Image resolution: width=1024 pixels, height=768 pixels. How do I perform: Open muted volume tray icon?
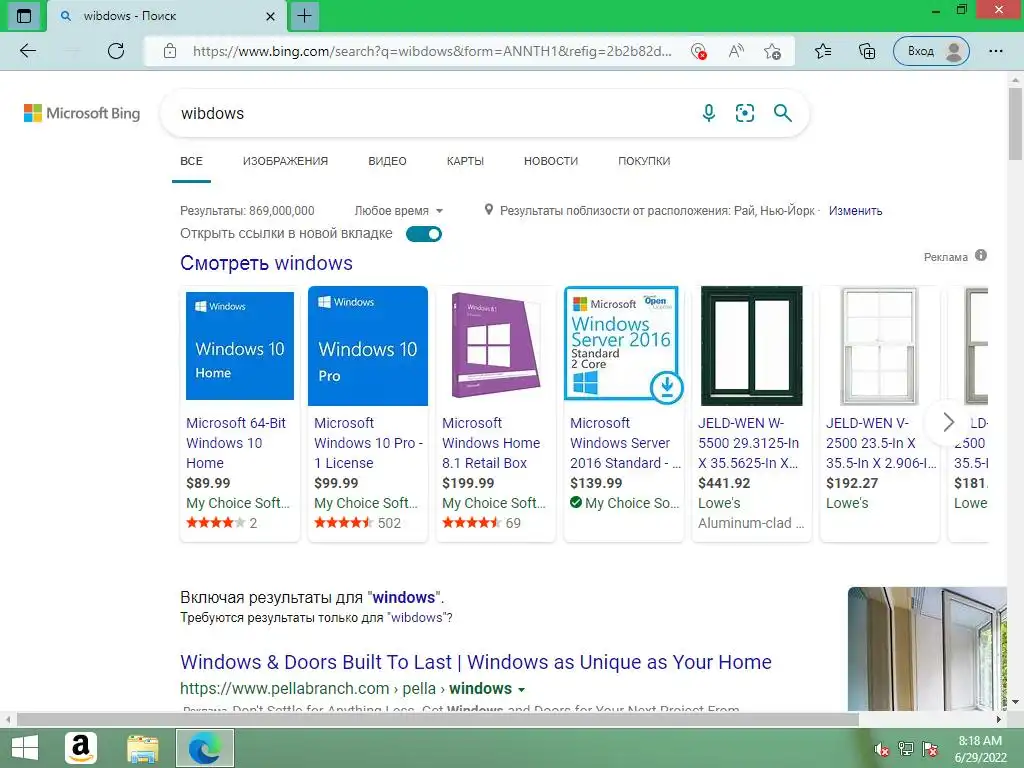pos(882,749)
